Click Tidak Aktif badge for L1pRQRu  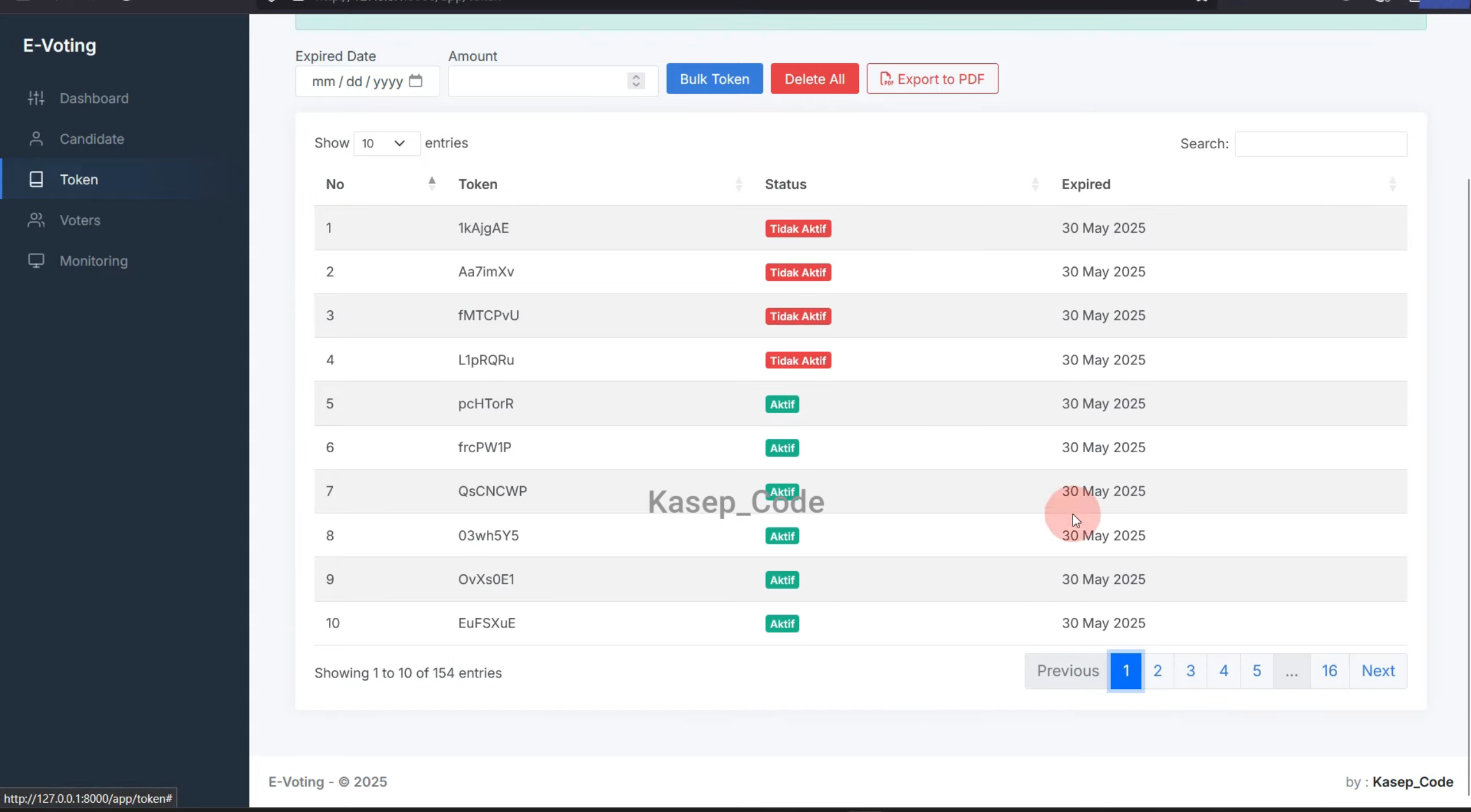[798, 360]
